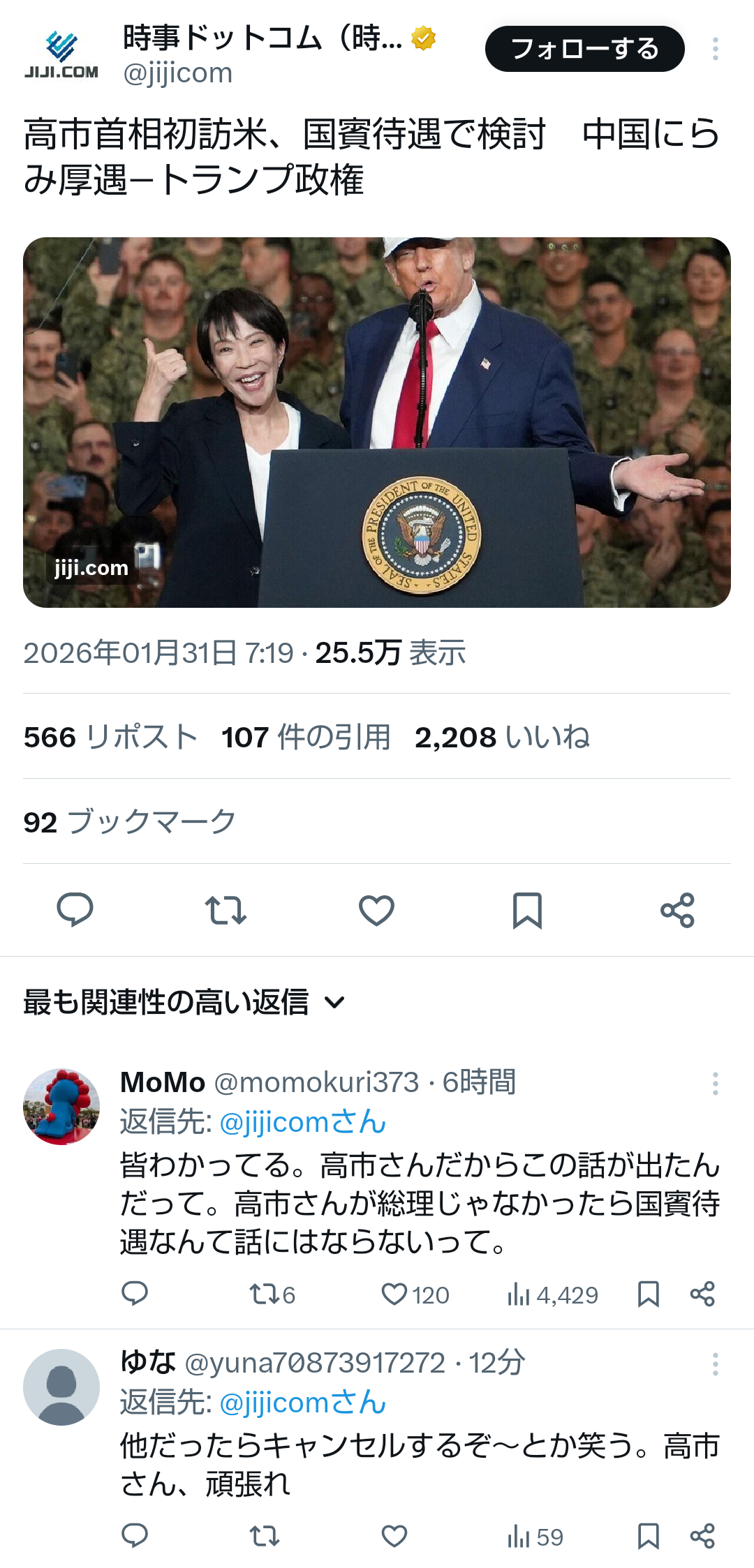754x1568 pixels.
Task: Repost the main jijicom tweet
Action: pos(226,910)
